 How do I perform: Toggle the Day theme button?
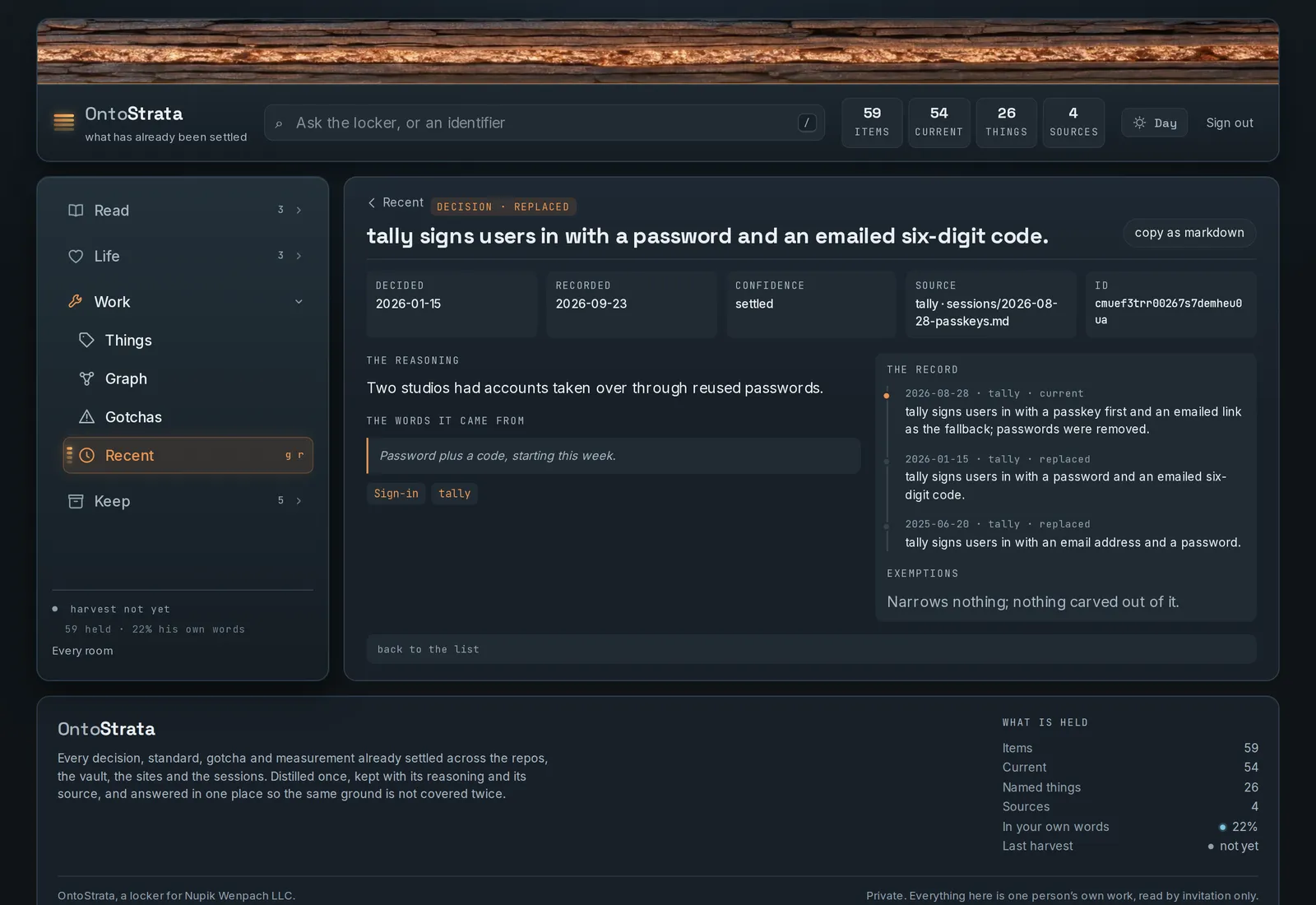pyautogui.click(x=1154, y=123)
